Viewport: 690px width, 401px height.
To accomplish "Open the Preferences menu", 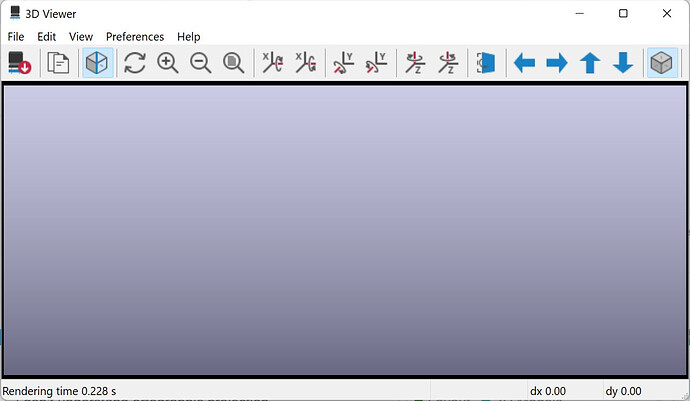I will coord(135,37).
